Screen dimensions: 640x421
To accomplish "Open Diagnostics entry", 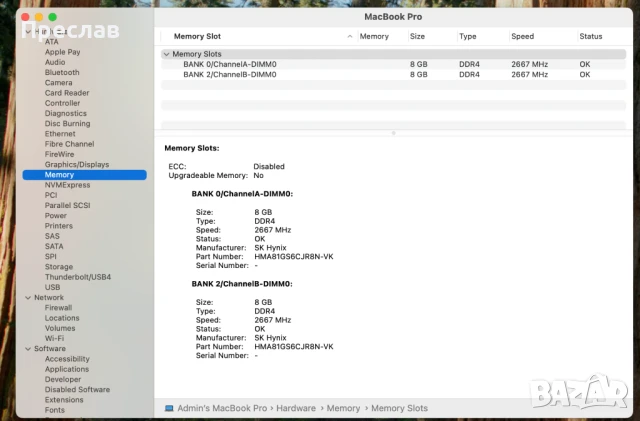I will (x=66, y=113).
